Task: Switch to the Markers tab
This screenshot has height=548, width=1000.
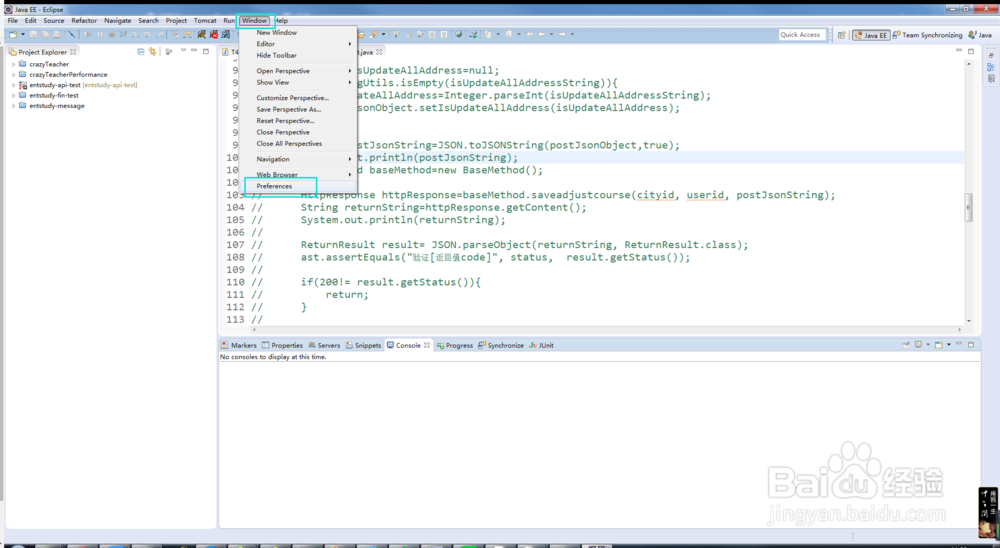Action: tap(239, 345)
